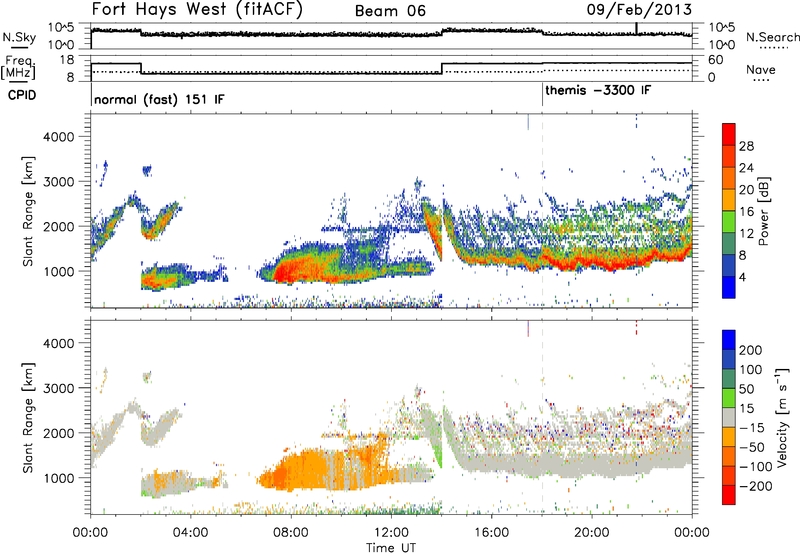
Task: Click the '1000' tick of the power panel
Action: tap(58, 271)
